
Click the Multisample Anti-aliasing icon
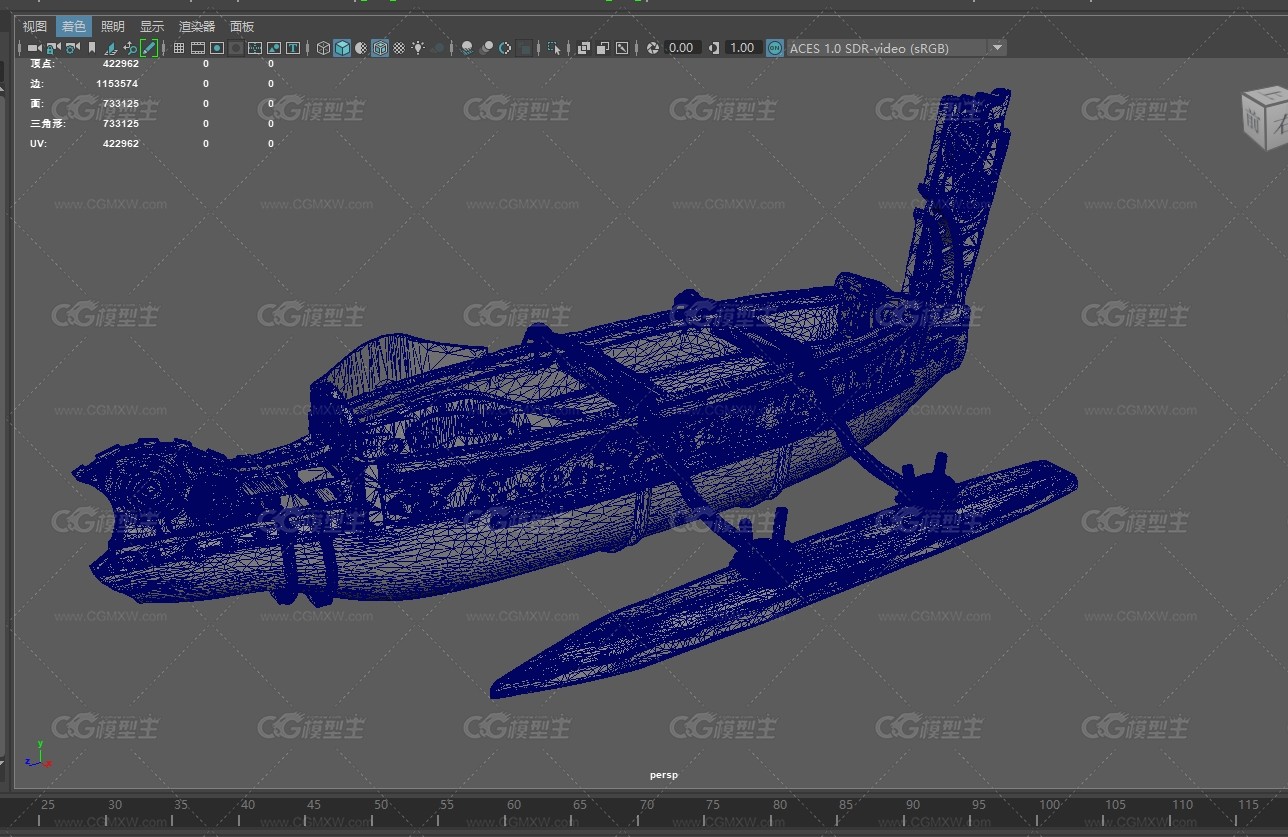coord(505,48)
